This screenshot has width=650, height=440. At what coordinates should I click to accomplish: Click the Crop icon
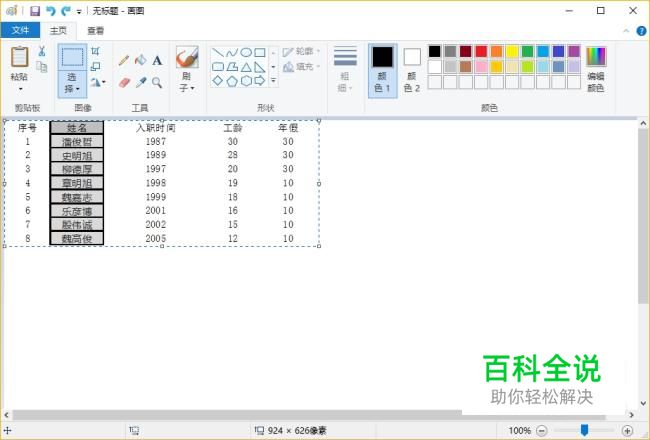coord(95,51)
